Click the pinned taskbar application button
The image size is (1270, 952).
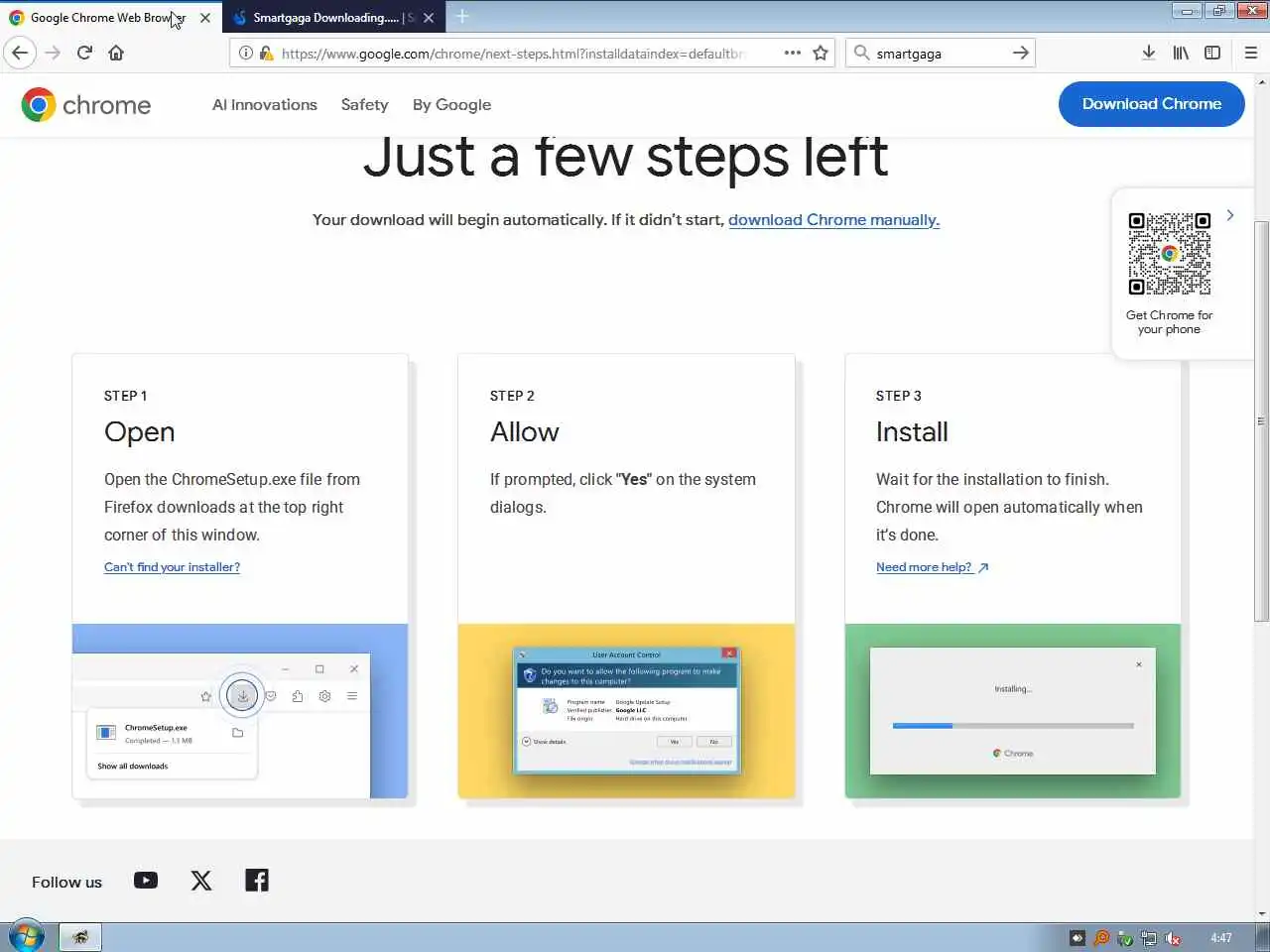click(x=79, y=937)
